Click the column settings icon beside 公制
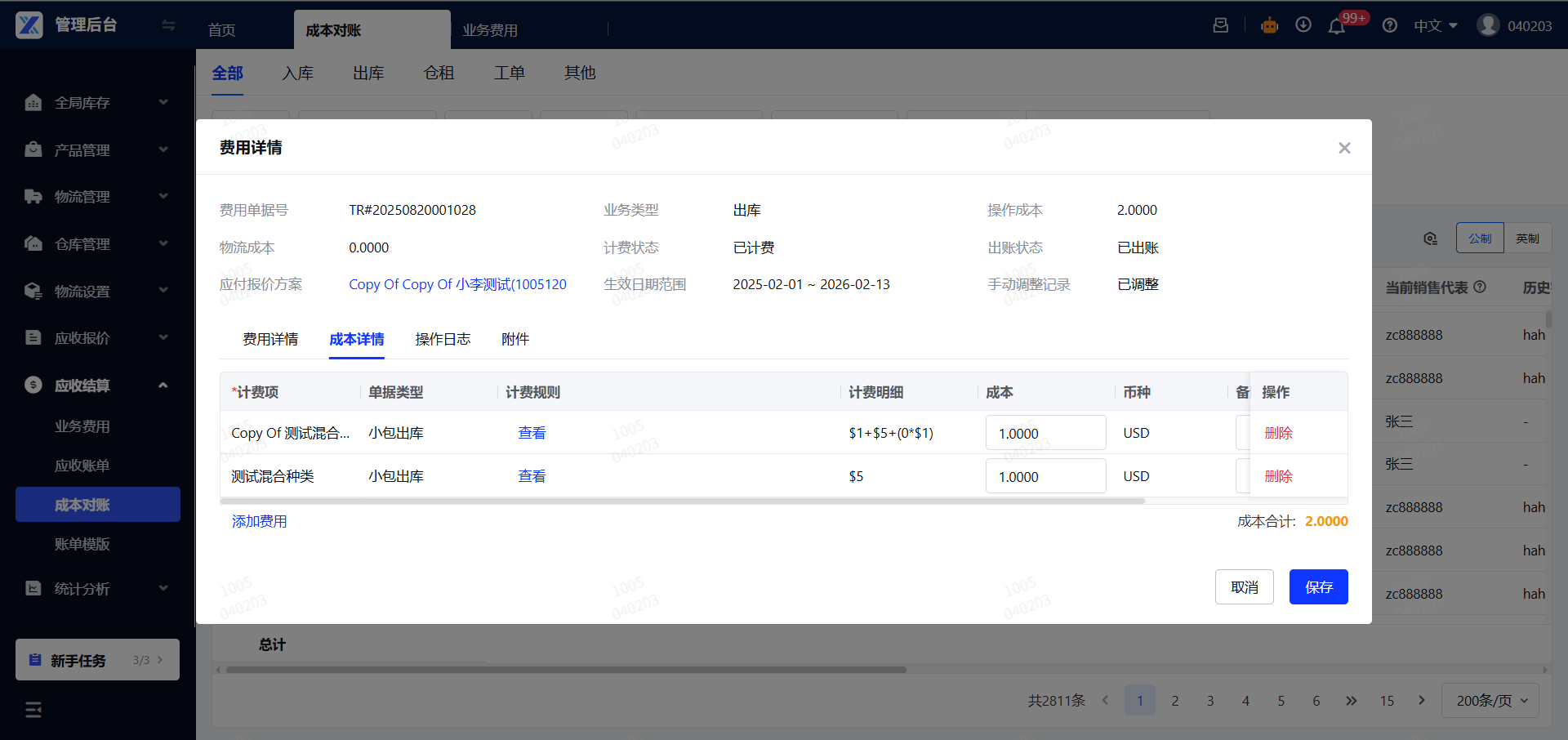 1430,238
